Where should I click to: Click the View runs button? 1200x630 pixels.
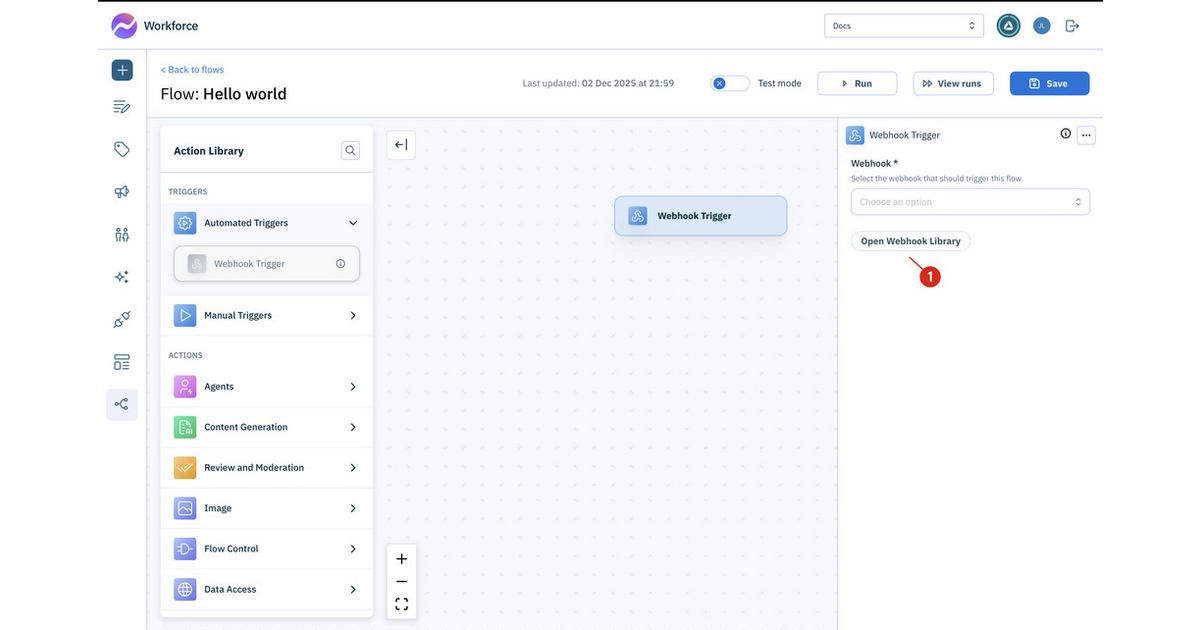point(953,83)
